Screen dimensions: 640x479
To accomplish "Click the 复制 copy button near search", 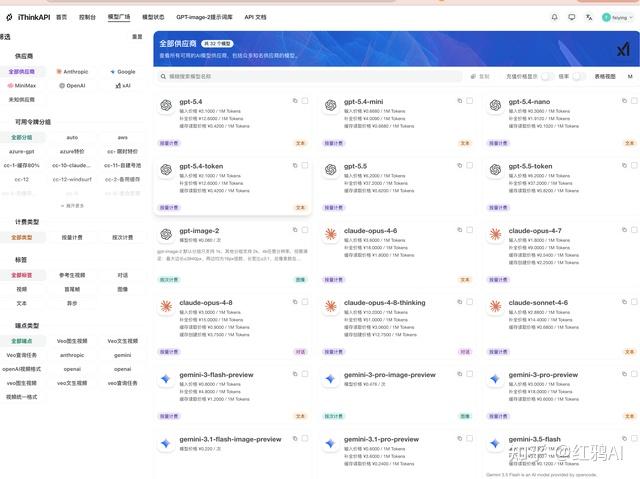I will [x=480, y=76].
